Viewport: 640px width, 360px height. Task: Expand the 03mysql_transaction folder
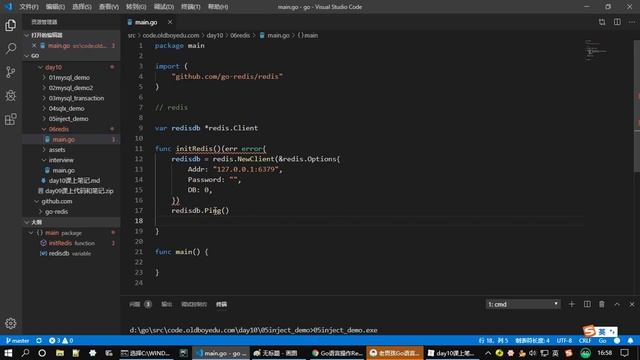tap(71, 98)
